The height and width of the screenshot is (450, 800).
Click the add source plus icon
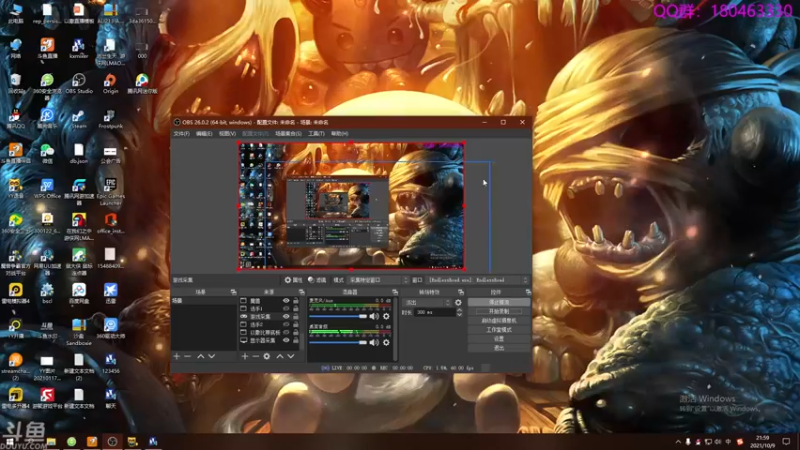[x=243, y=356]
